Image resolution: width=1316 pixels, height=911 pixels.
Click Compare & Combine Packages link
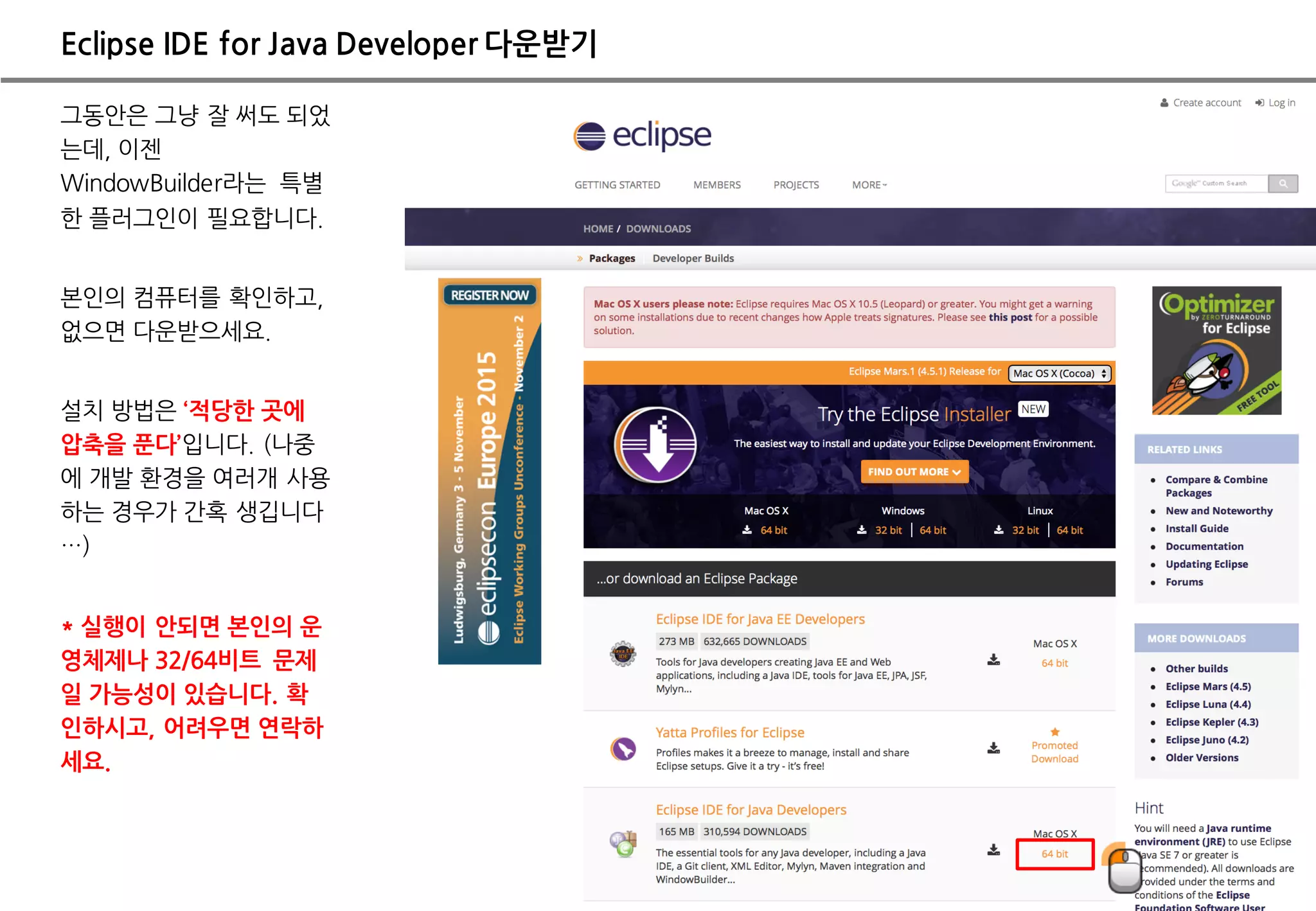click(x=1216, y=486)
